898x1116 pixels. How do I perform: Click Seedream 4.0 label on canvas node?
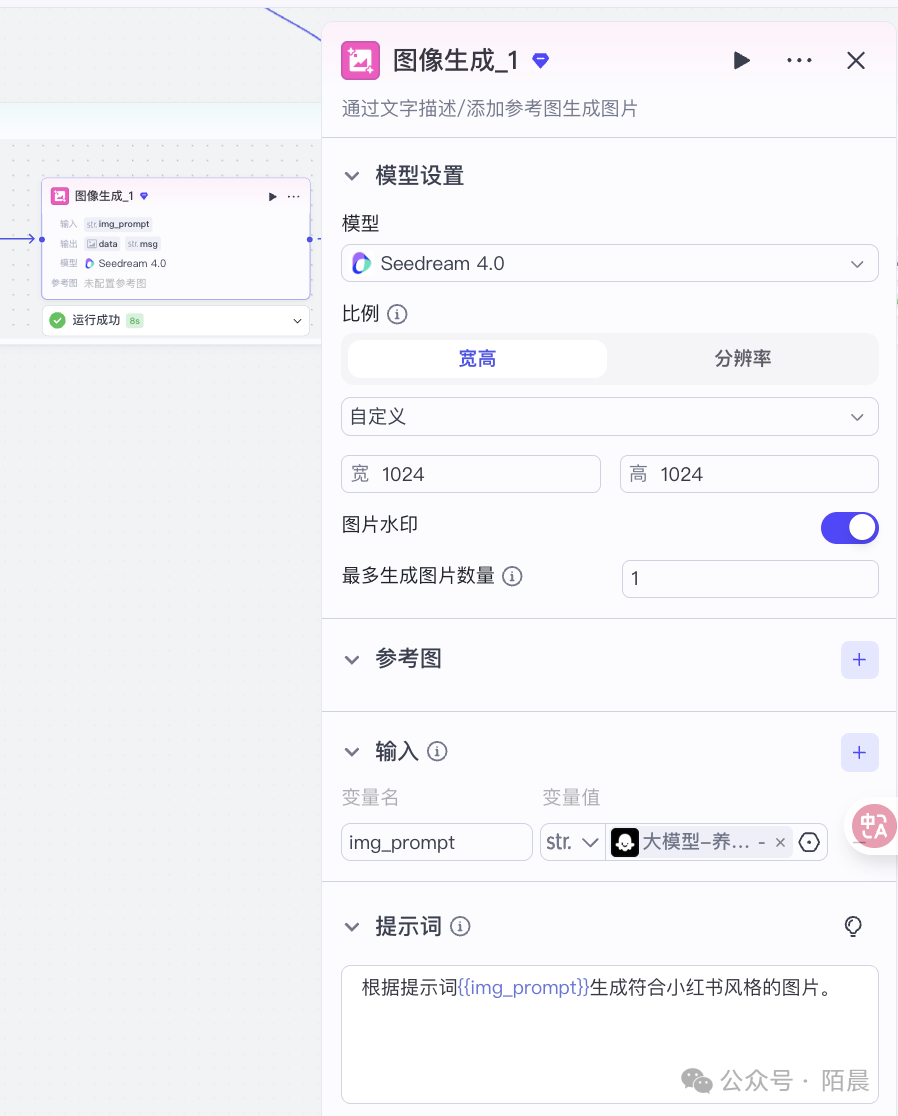132,263
